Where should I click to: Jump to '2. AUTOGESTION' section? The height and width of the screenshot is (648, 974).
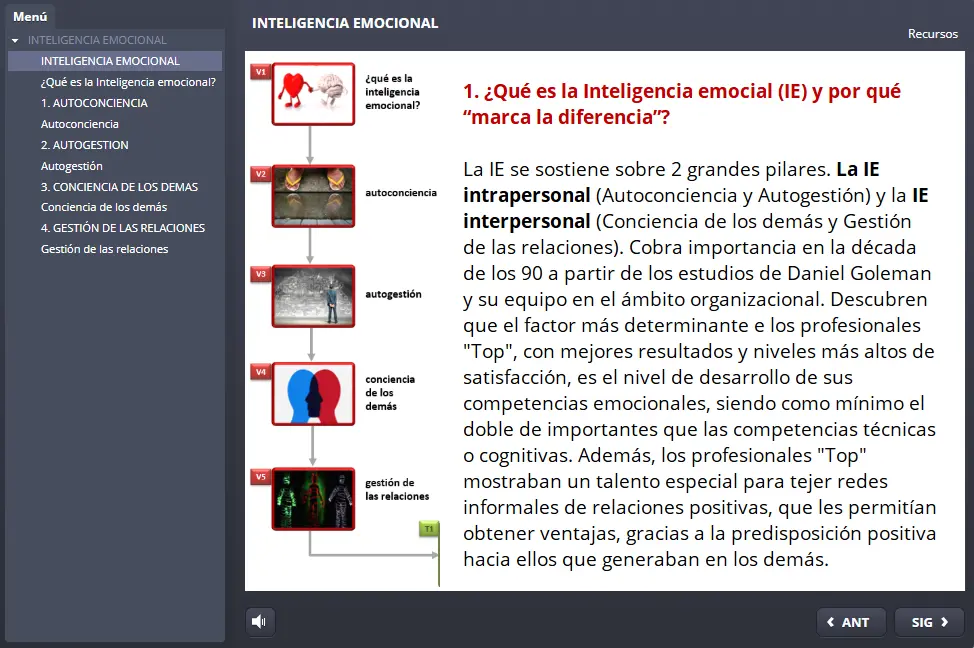tap(85, 145)
